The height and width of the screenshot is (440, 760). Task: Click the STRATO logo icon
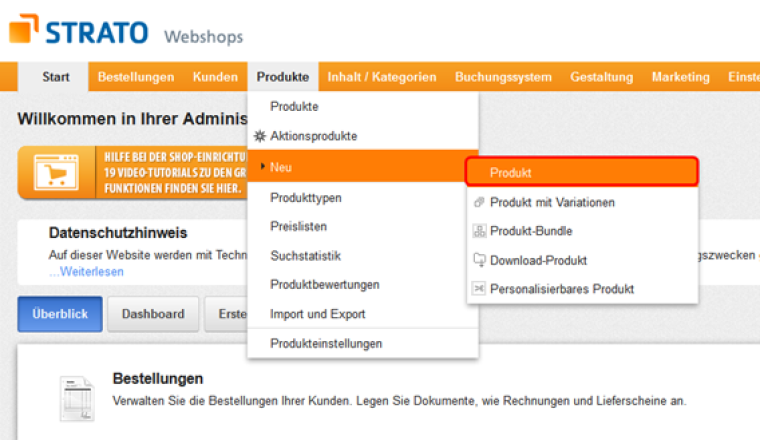(x=23, y=29)
